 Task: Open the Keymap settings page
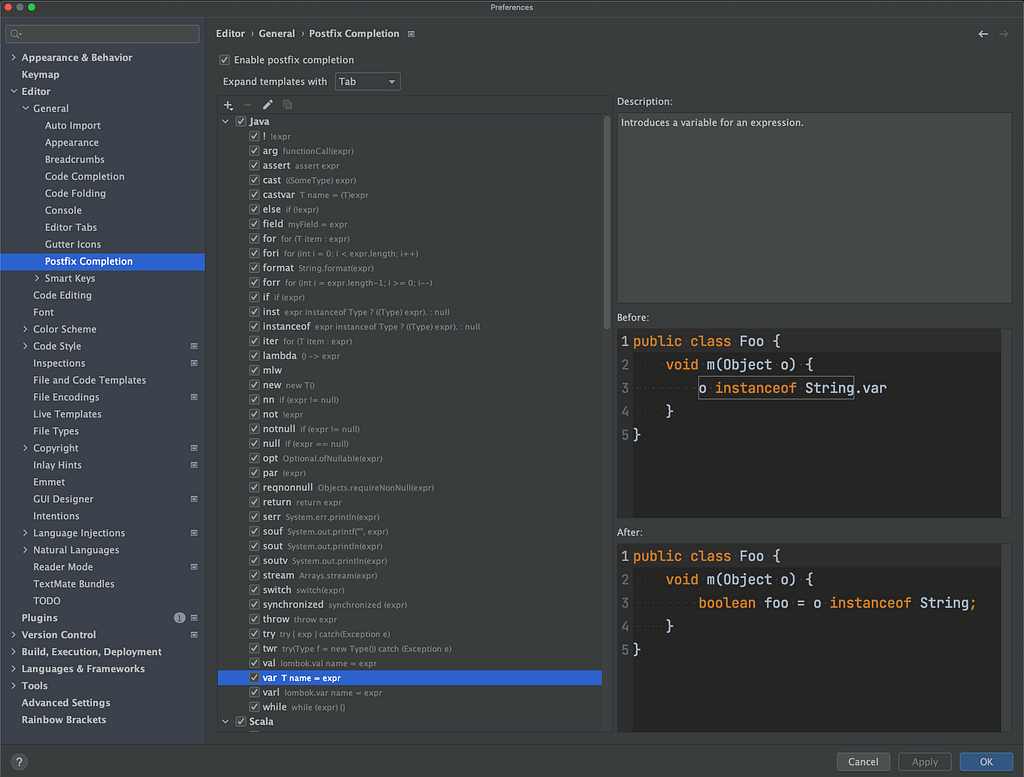point(40,74)
